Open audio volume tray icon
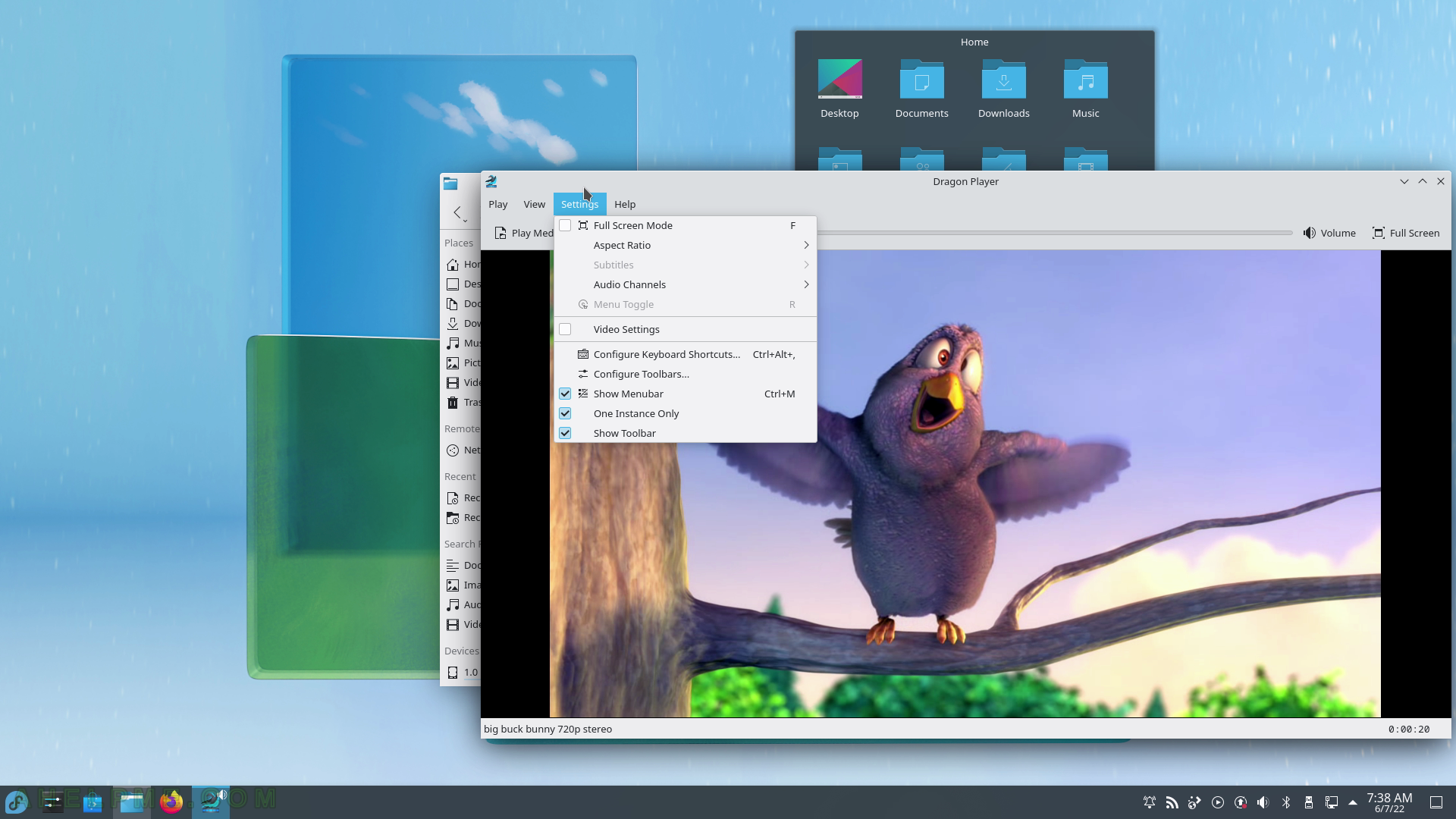The image size is (1456, 819). (1263, 802)
